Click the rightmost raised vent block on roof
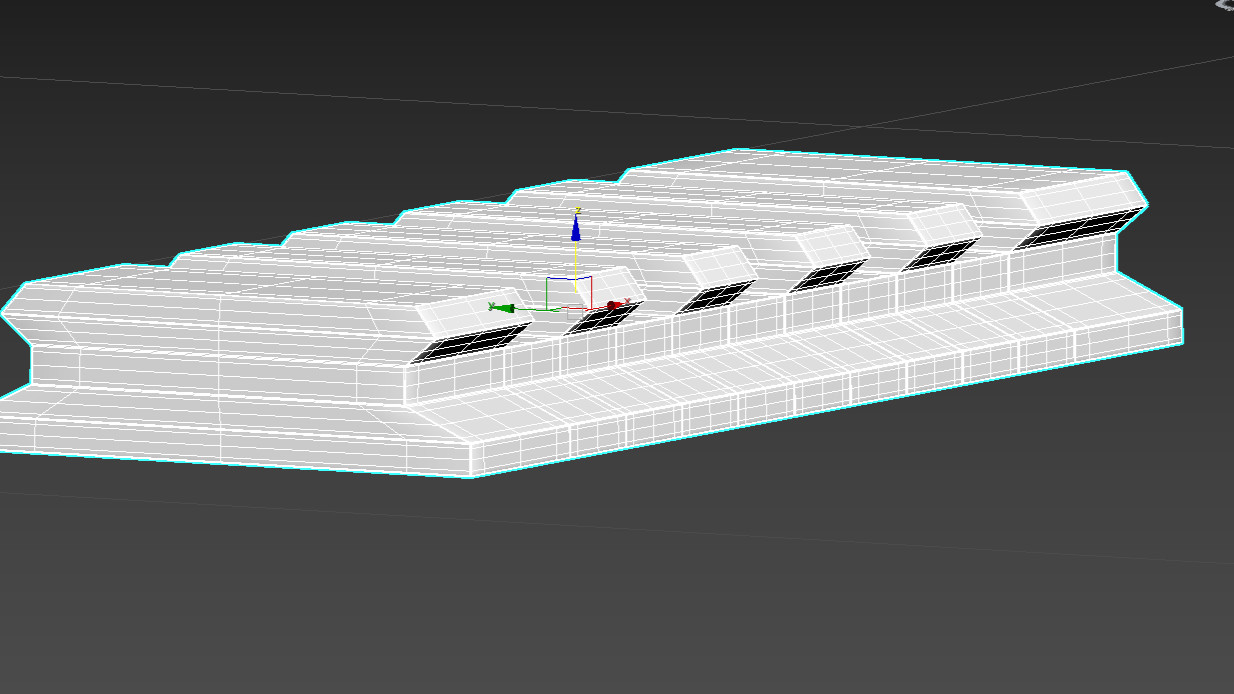The image size is (1234, 694). tap(1080, 197)
